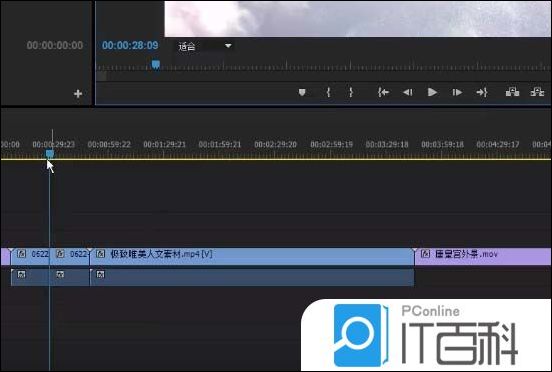
Task: Click program timecode 00:00:28:09
Action: (x=130, y=45)
